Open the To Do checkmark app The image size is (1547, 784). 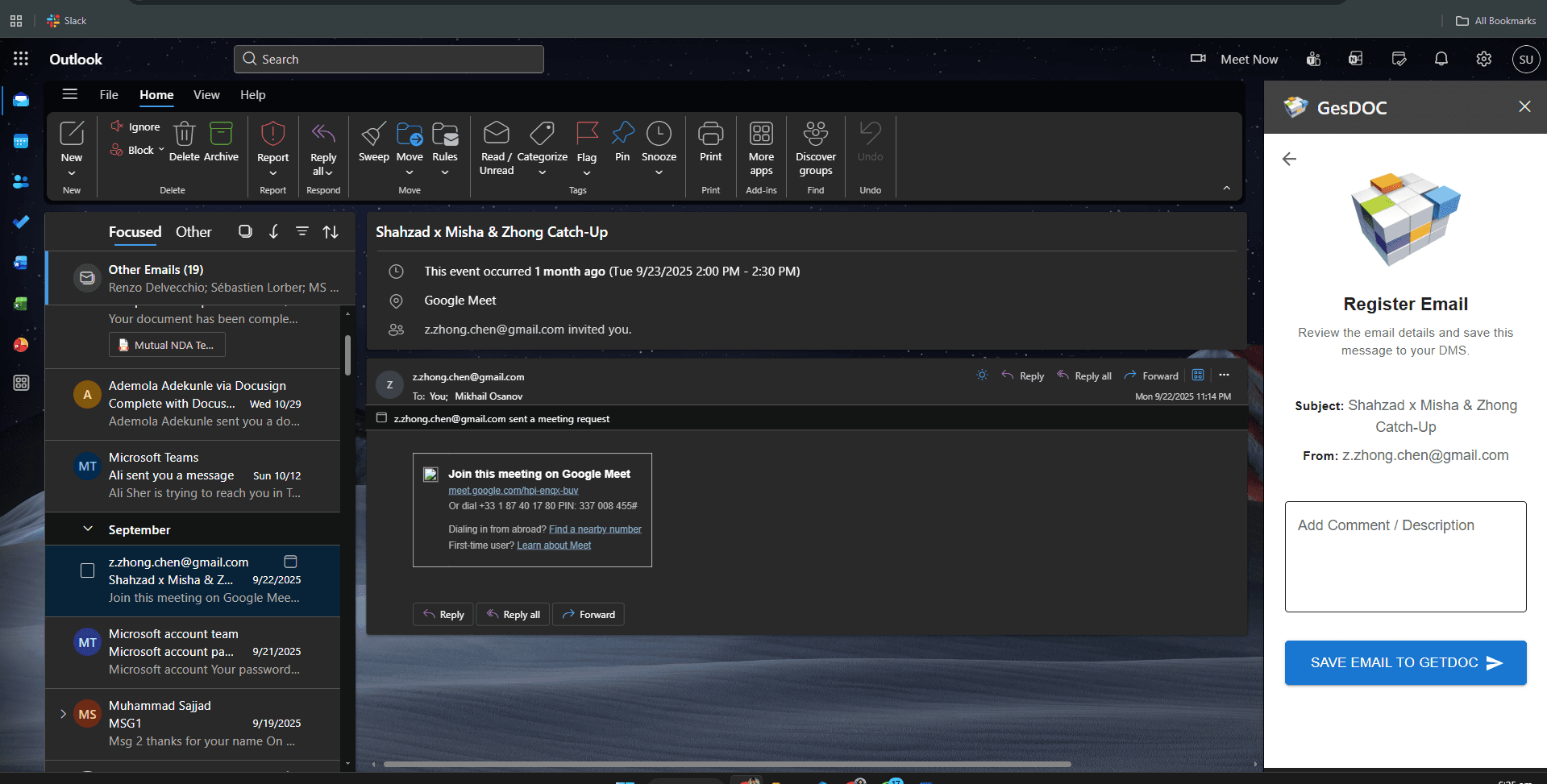tap(21, 222)
